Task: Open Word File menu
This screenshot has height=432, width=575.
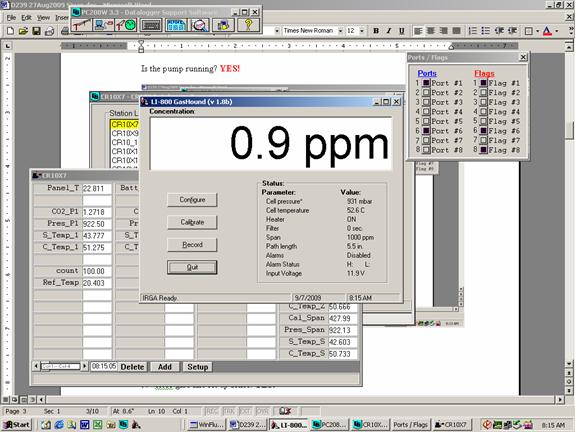Action: coord(11,18)
